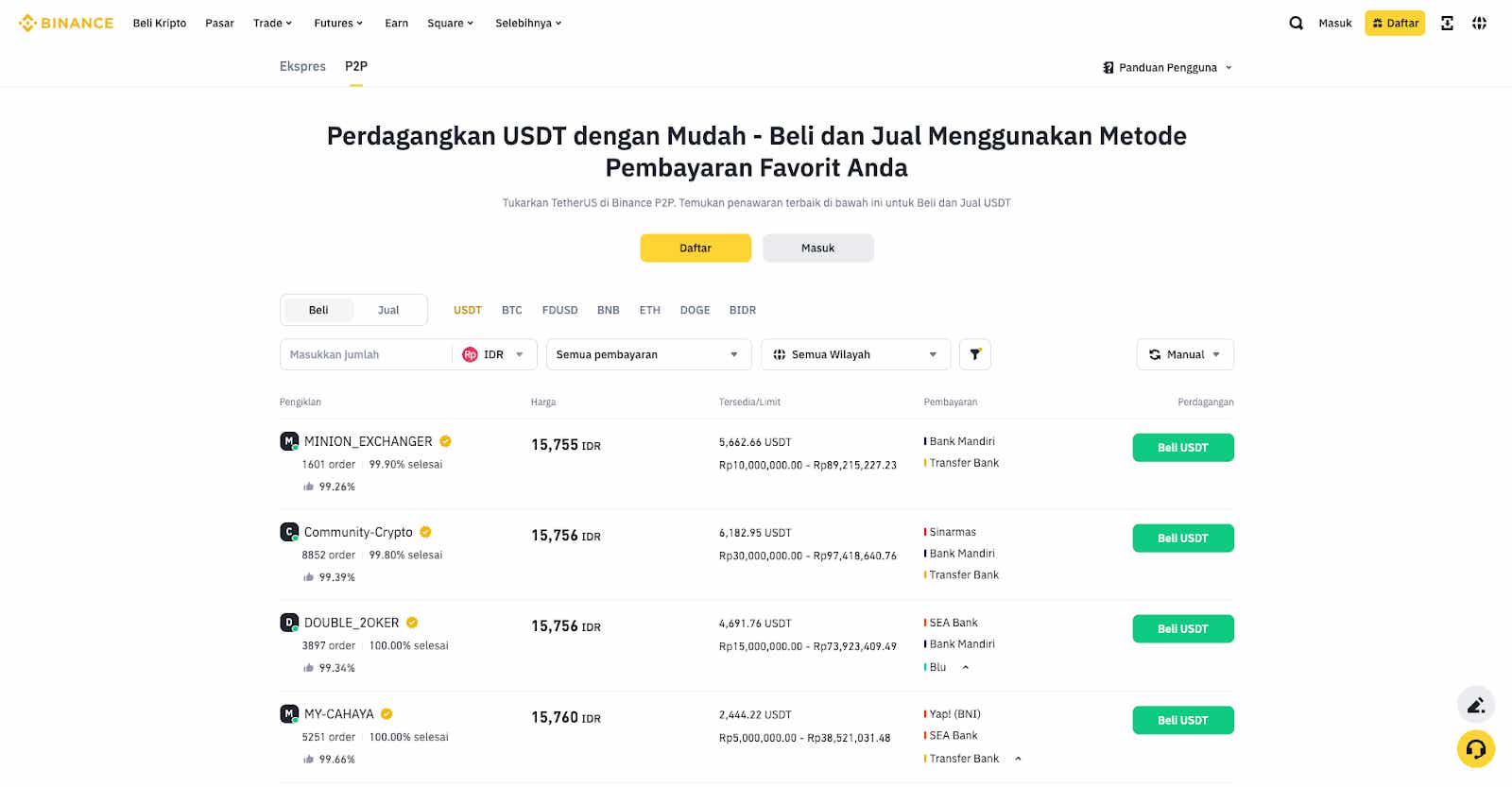Expand the Trade menu dropdown

coord(272,23)
